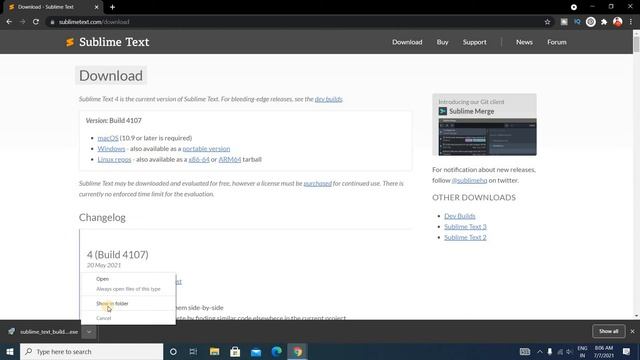
Task: Click Show all downloads button
Action: (608, 331)
